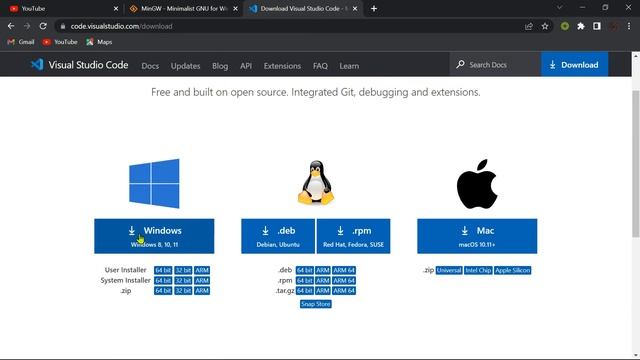The height and width of the screenshot is (360, 640).
Task: Click the browser forward arrow
Action: click(27, 26)
